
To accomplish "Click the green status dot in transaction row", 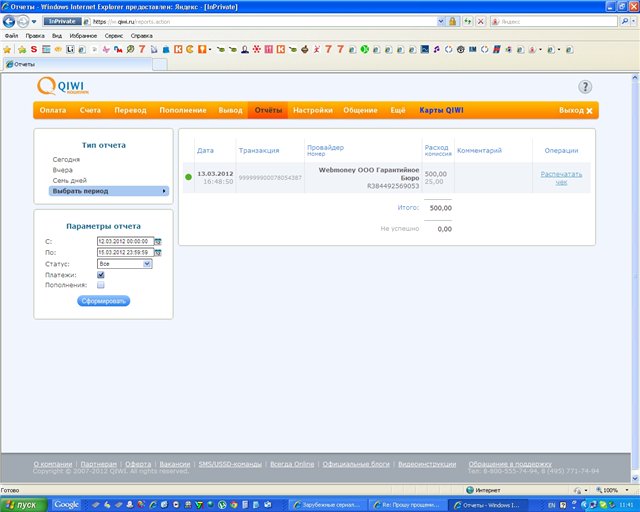I will (188, 177).
